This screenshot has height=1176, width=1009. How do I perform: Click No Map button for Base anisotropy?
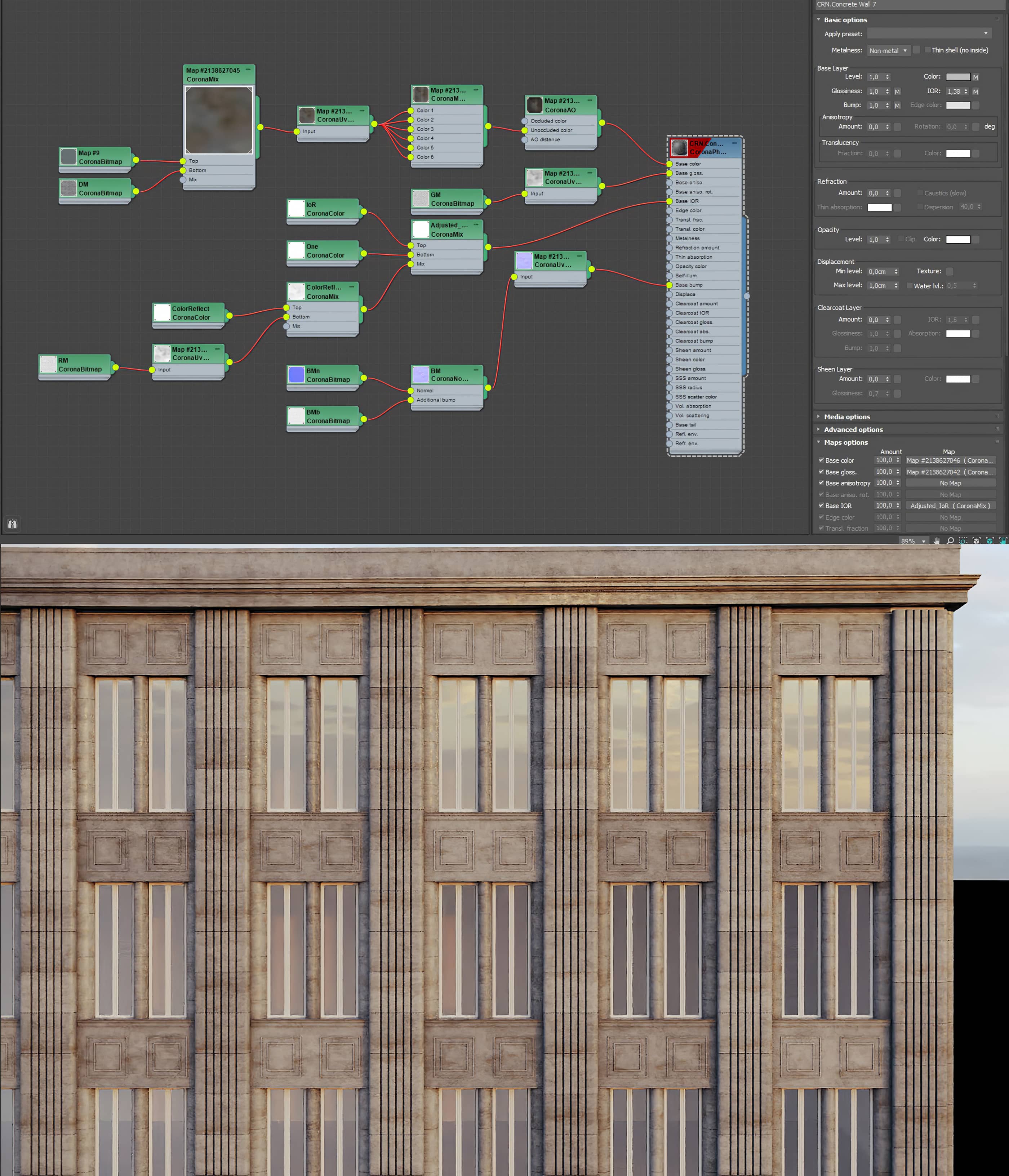[x=950, y=483]
